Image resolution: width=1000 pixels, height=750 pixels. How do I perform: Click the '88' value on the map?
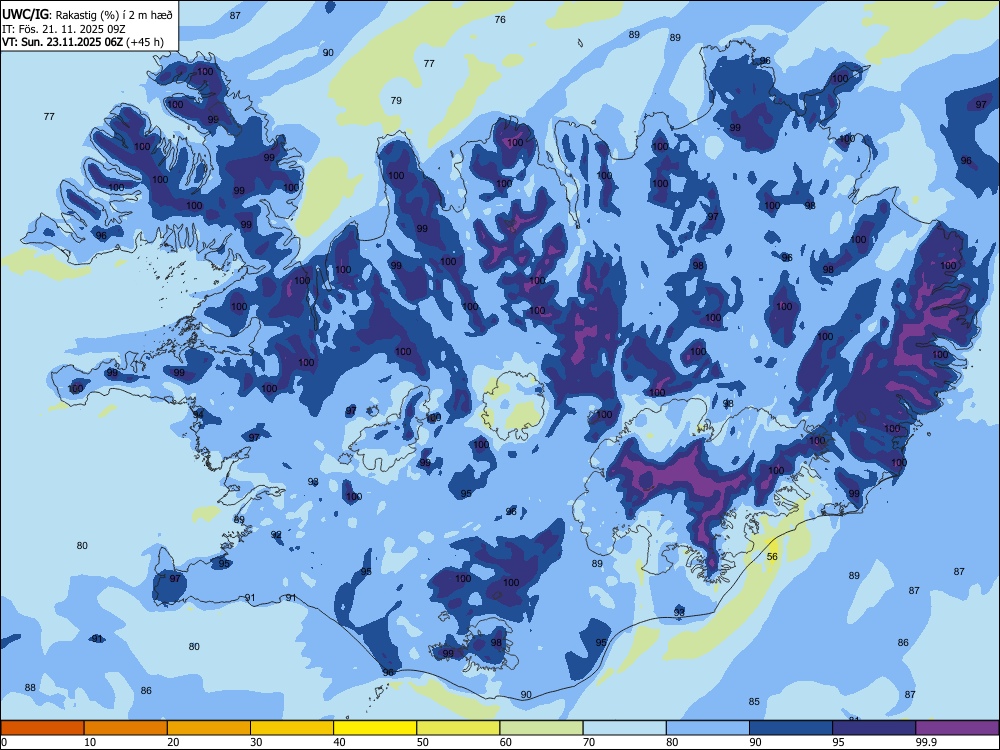point(30,688)
